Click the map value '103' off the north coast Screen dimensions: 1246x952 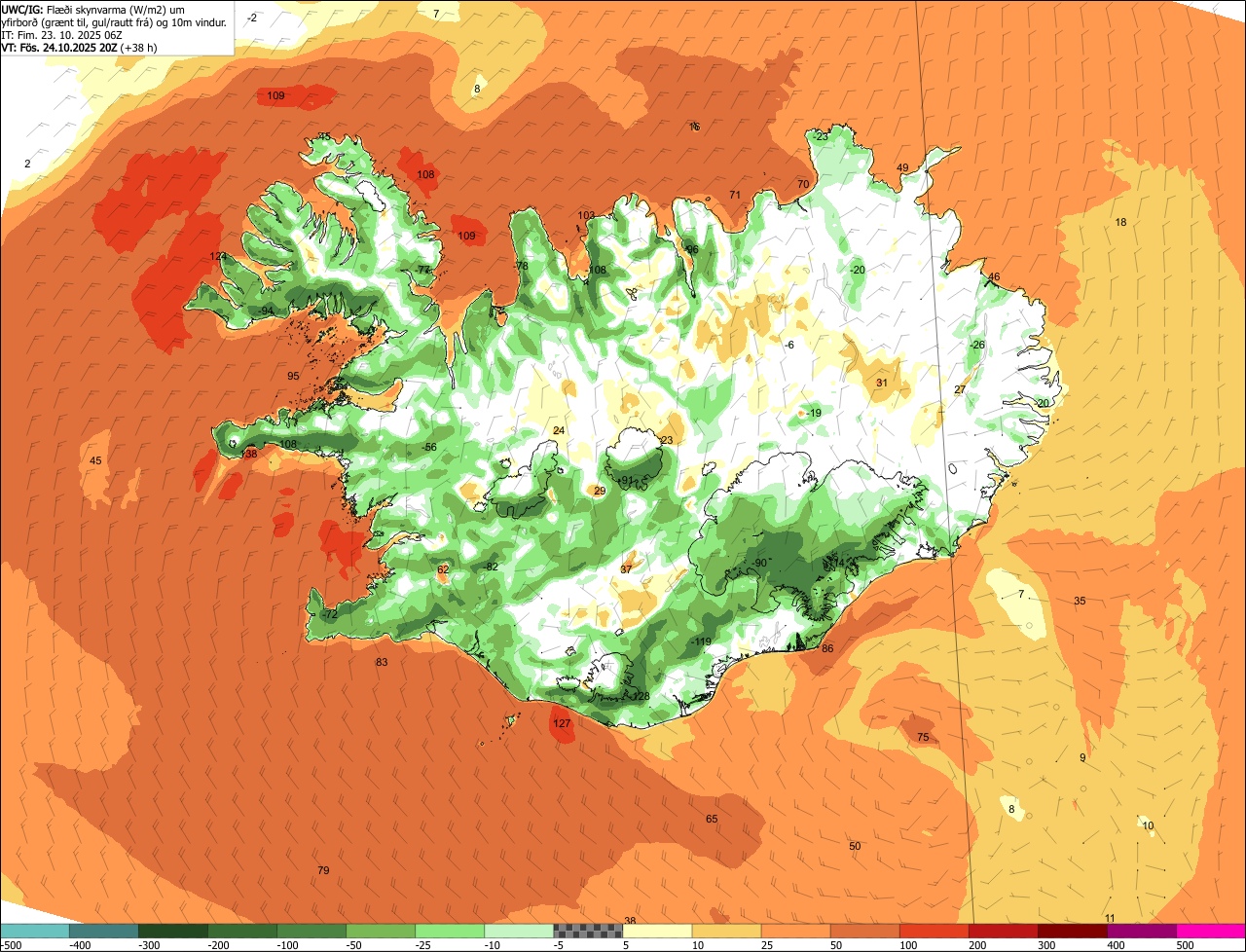pos(586,215)
